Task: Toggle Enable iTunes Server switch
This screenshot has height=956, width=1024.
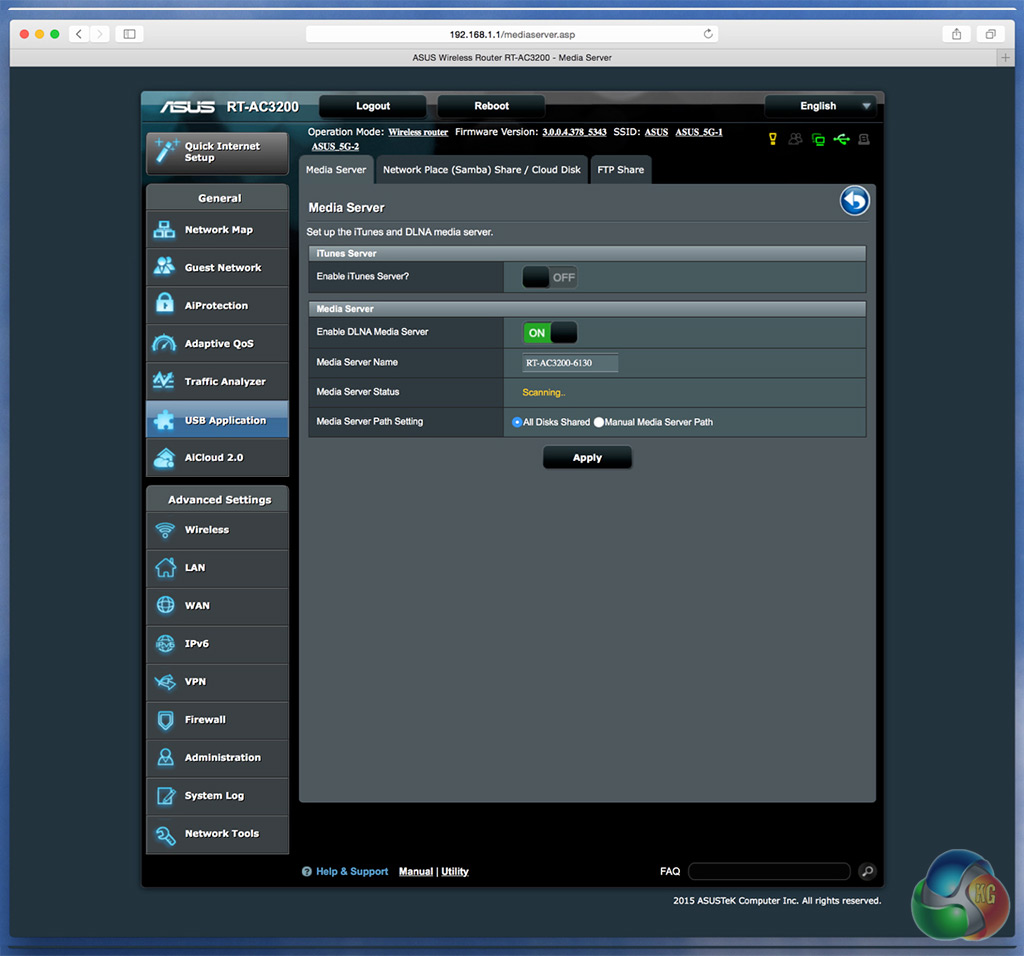Action: (549, 278)
